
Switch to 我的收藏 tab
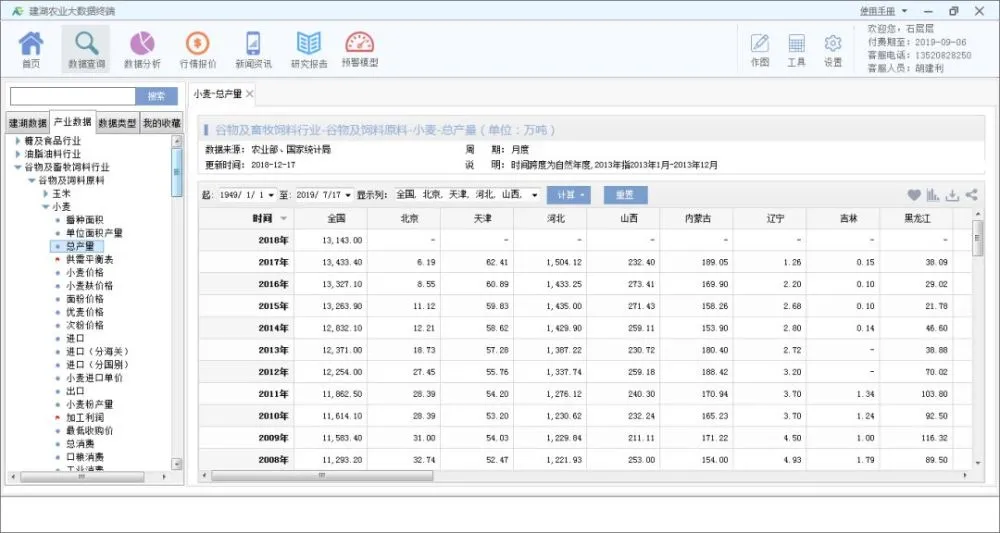(161, 123)
